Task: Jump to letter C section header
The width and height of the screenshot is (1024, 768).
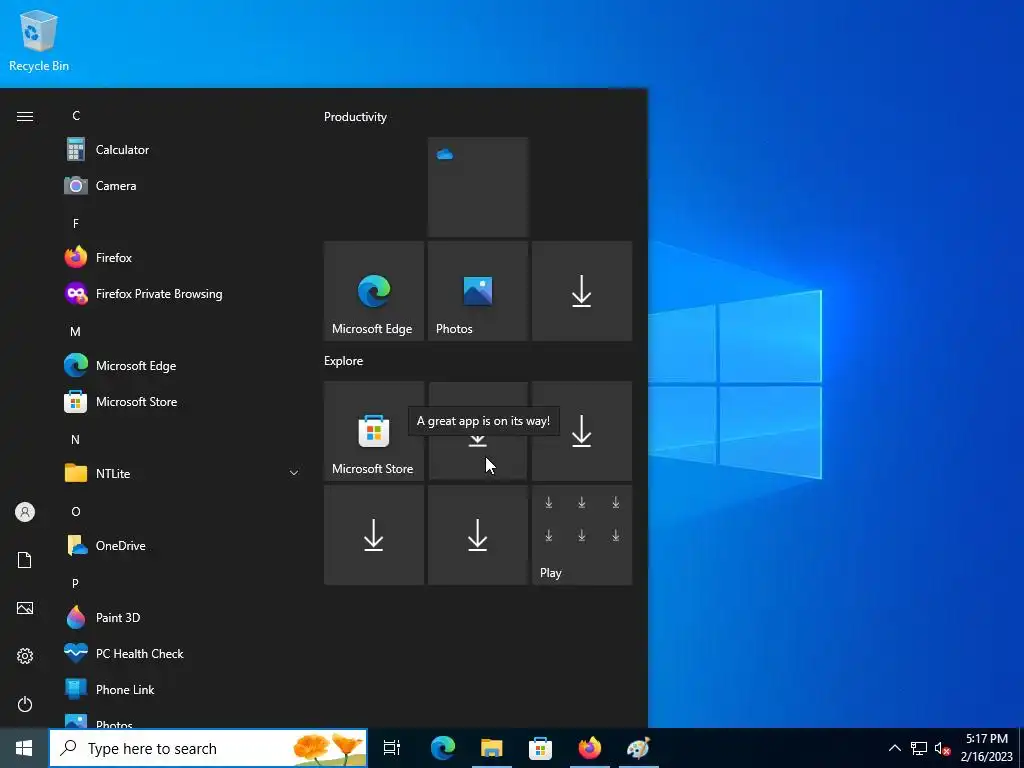Action: pos(76,116)
